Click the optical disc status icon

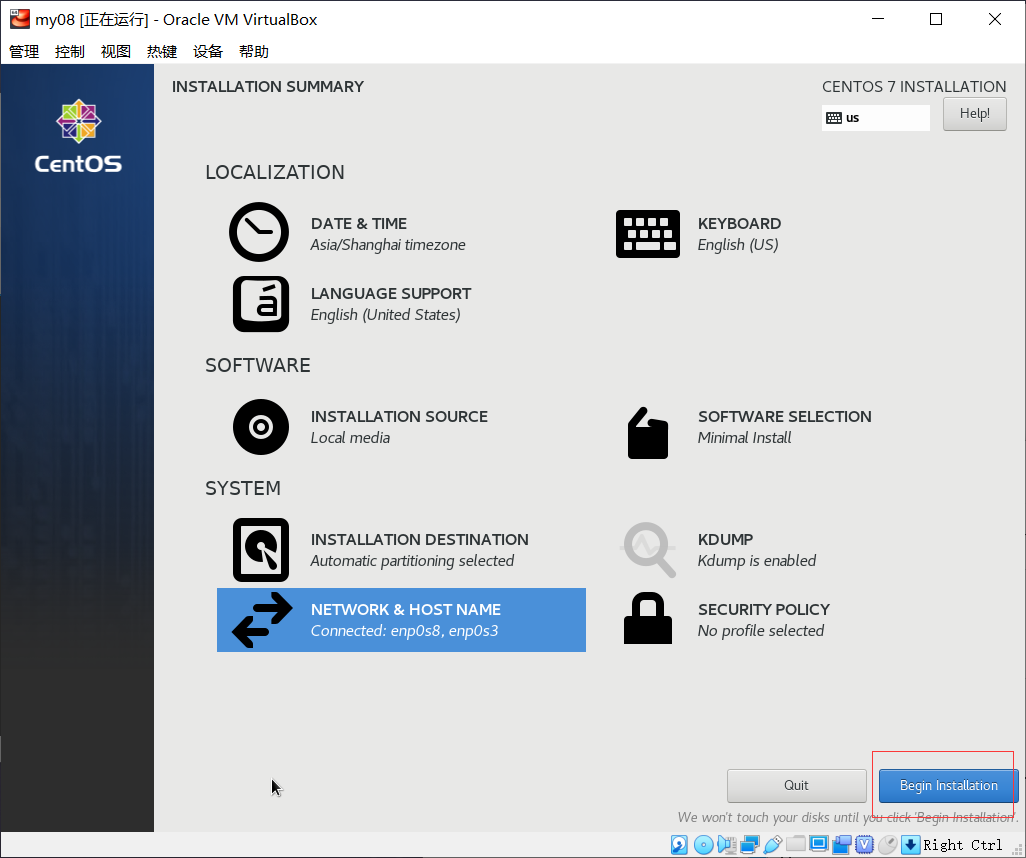[x=703, y=845]
